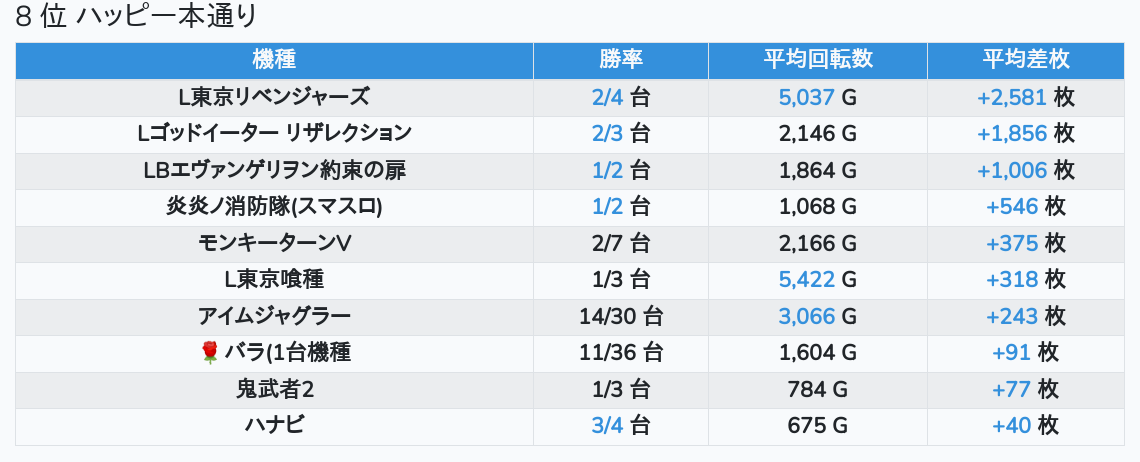
Task: Click the 平均回転数 column header
Action: pos(817,60)
